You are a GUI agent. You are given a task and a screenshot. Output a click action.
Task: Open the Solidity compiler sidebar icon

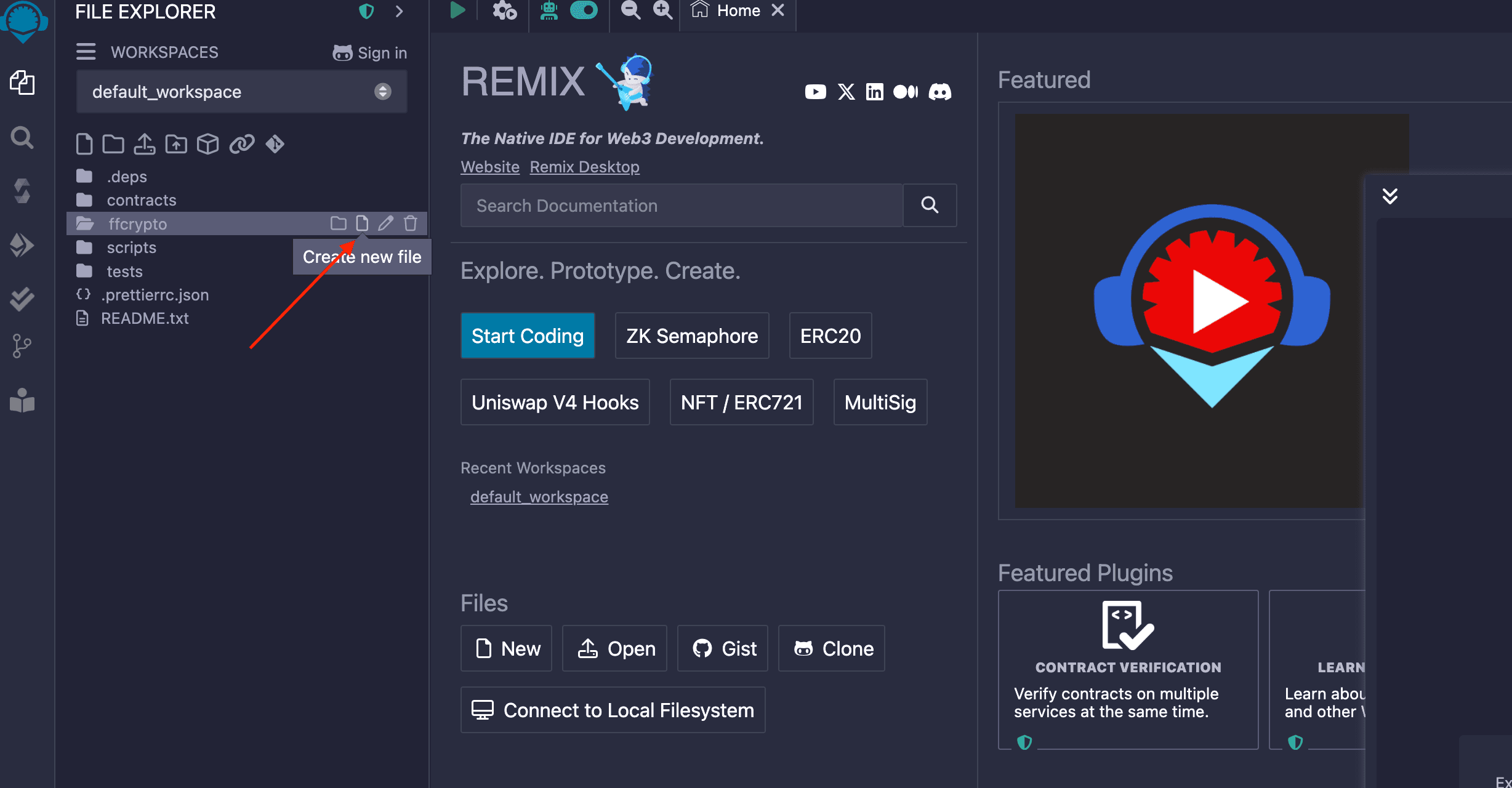(x=22, y=191)
